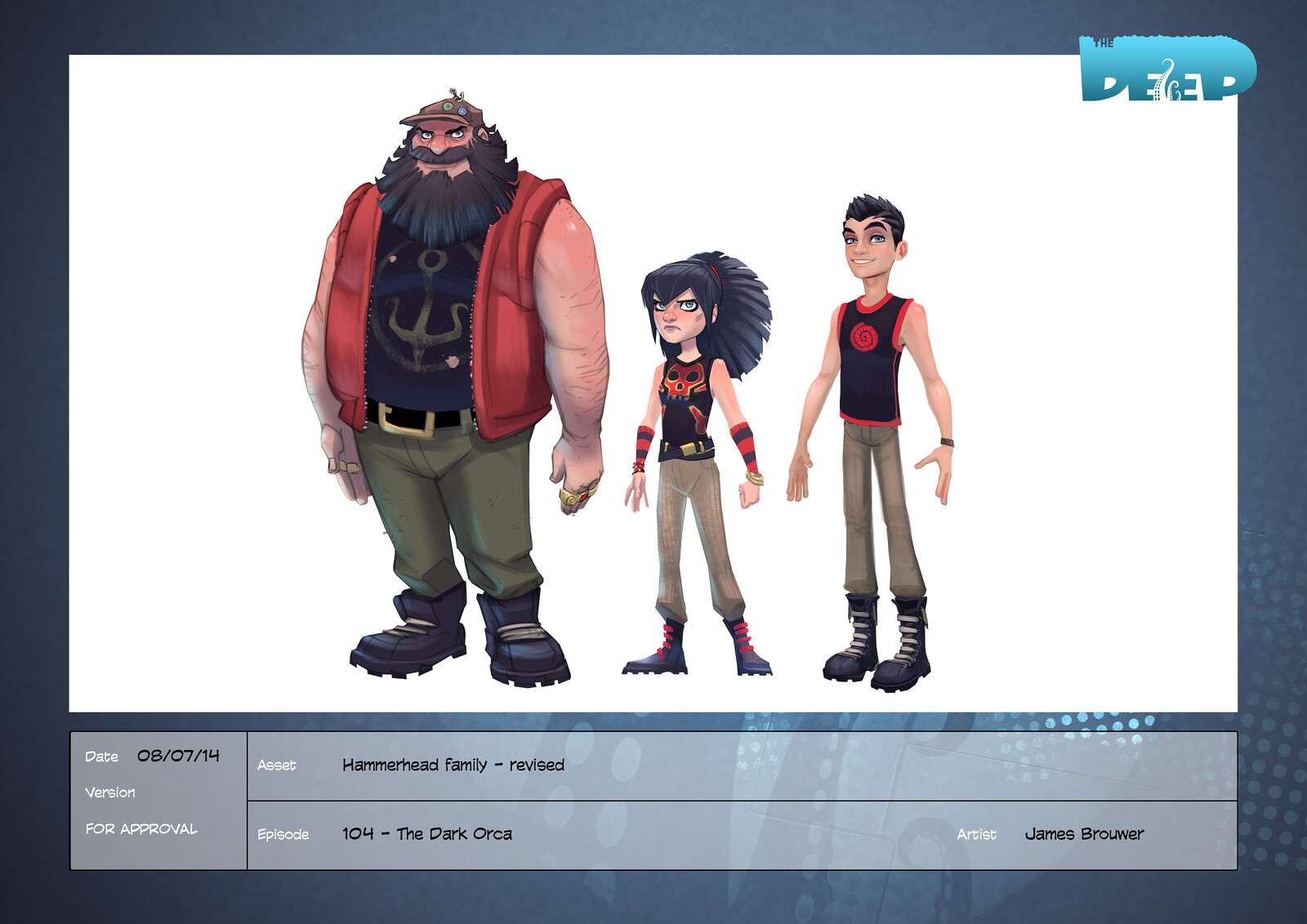The width and height of the screenshot is (1307, 924).
Task: Click the 'Date' label
Action: pos(102,757)
